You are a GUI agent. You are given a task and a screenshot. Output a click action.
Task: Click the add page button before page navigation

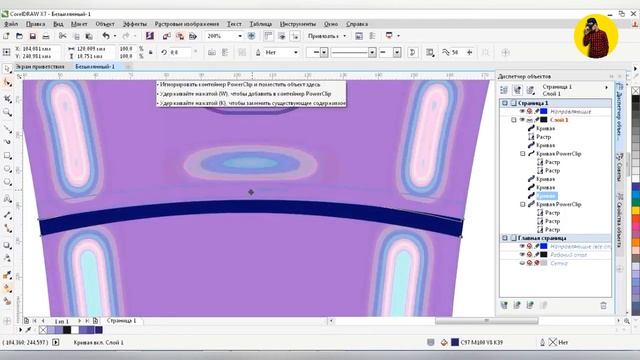(27, 320)
